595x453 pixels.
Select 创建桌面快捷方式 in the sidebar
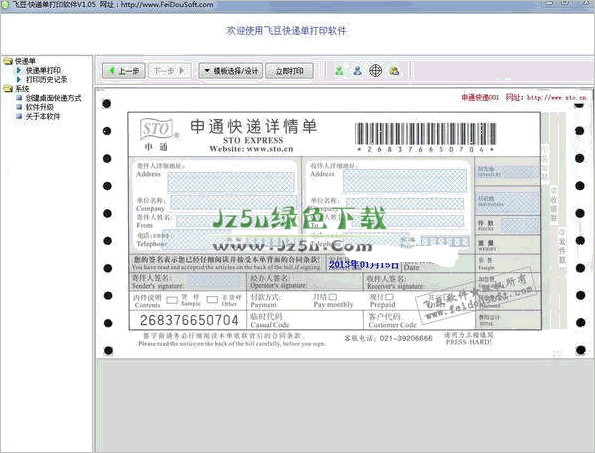pyautogui.click(x=53, y=98)
